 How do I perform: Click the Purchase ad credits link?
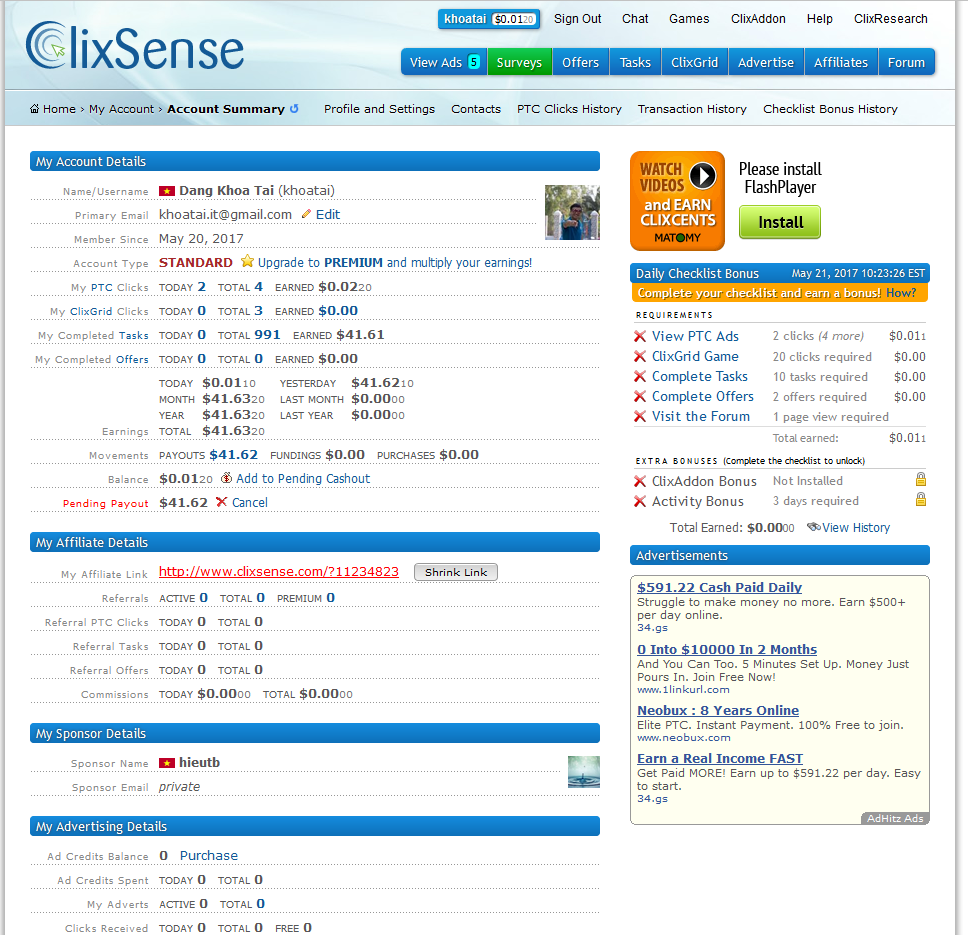(x=209, y=855)
